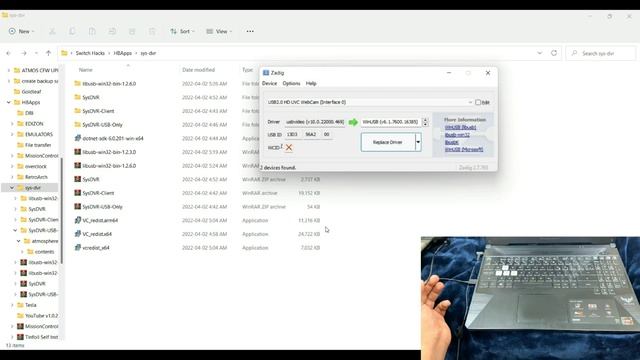Enable the Edit checkbox in Zadig
This screenshot has width=640, height=360.
click(x=478, y=102)
